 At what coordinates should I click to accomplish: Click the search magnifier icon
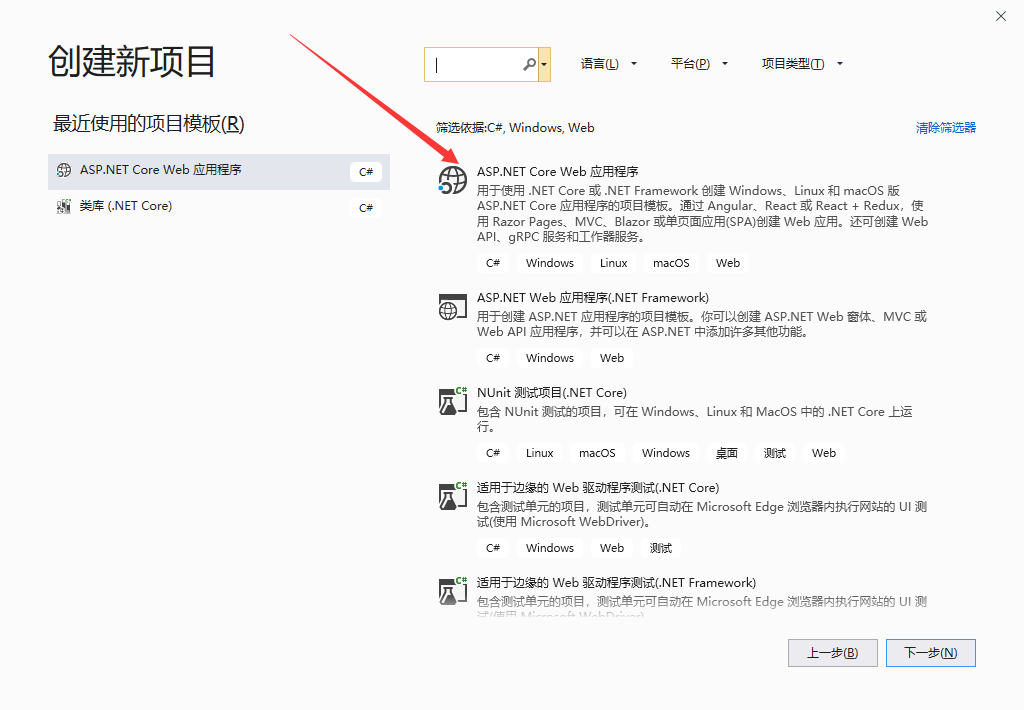pyautogui.click(x=529, y=64)
